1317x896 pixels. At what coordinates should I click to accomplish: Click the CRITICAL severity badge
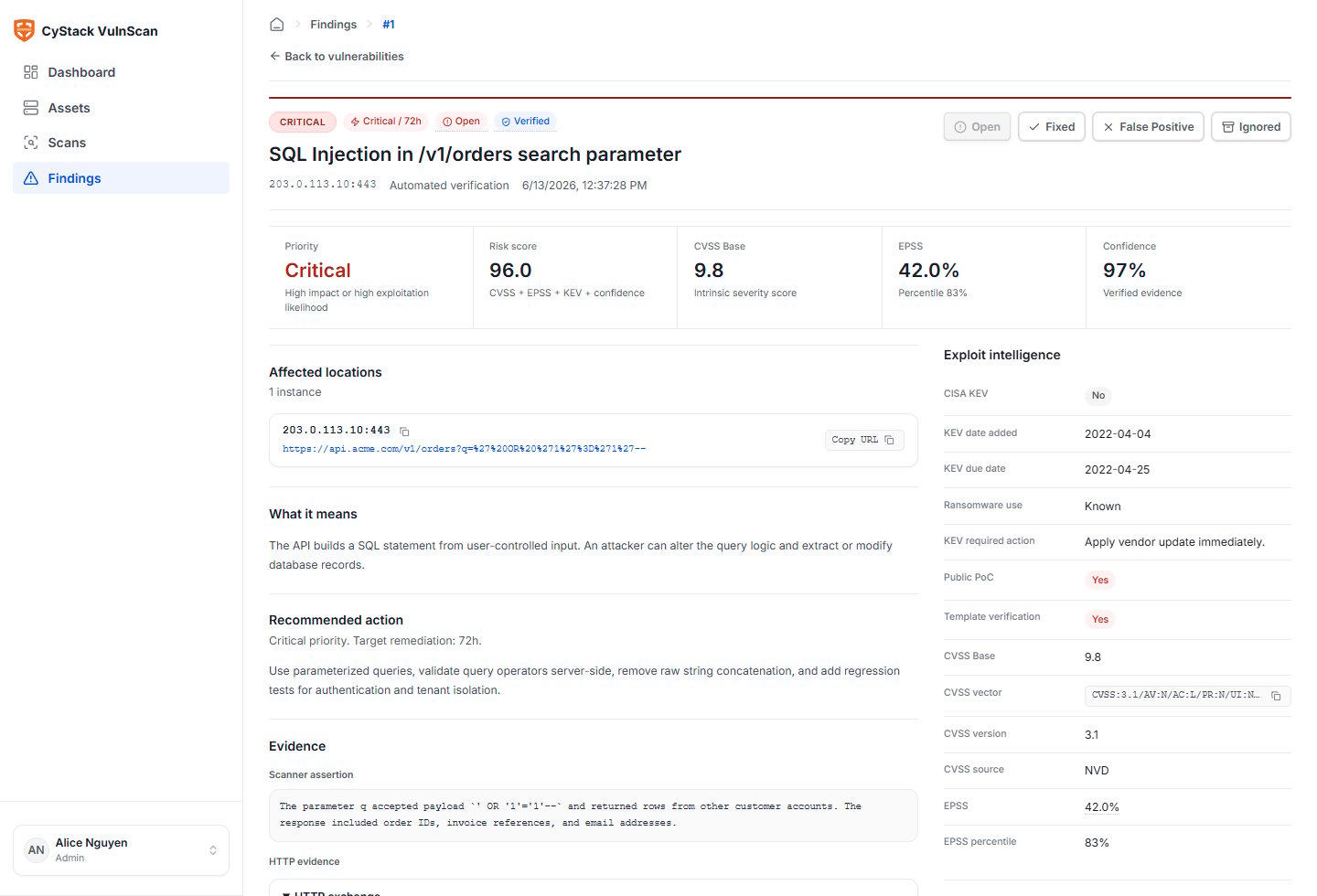click(x=302, y=122)
